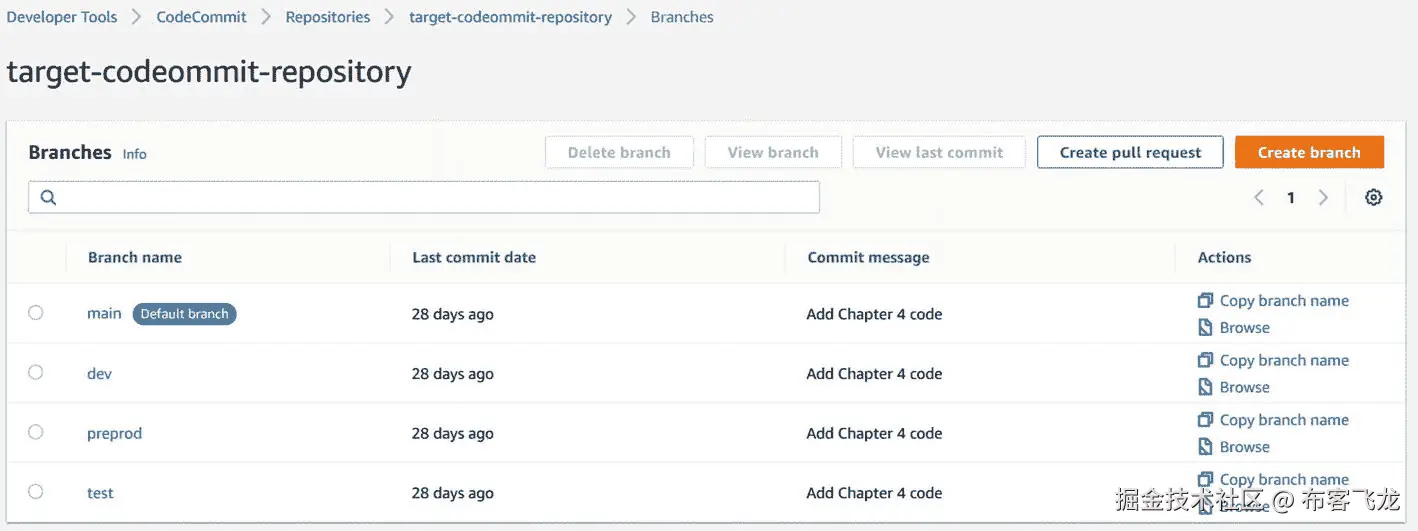Click the browse file icon for preprod branch
This screenshot has width=1418, height=531.
coord(1205,447)
